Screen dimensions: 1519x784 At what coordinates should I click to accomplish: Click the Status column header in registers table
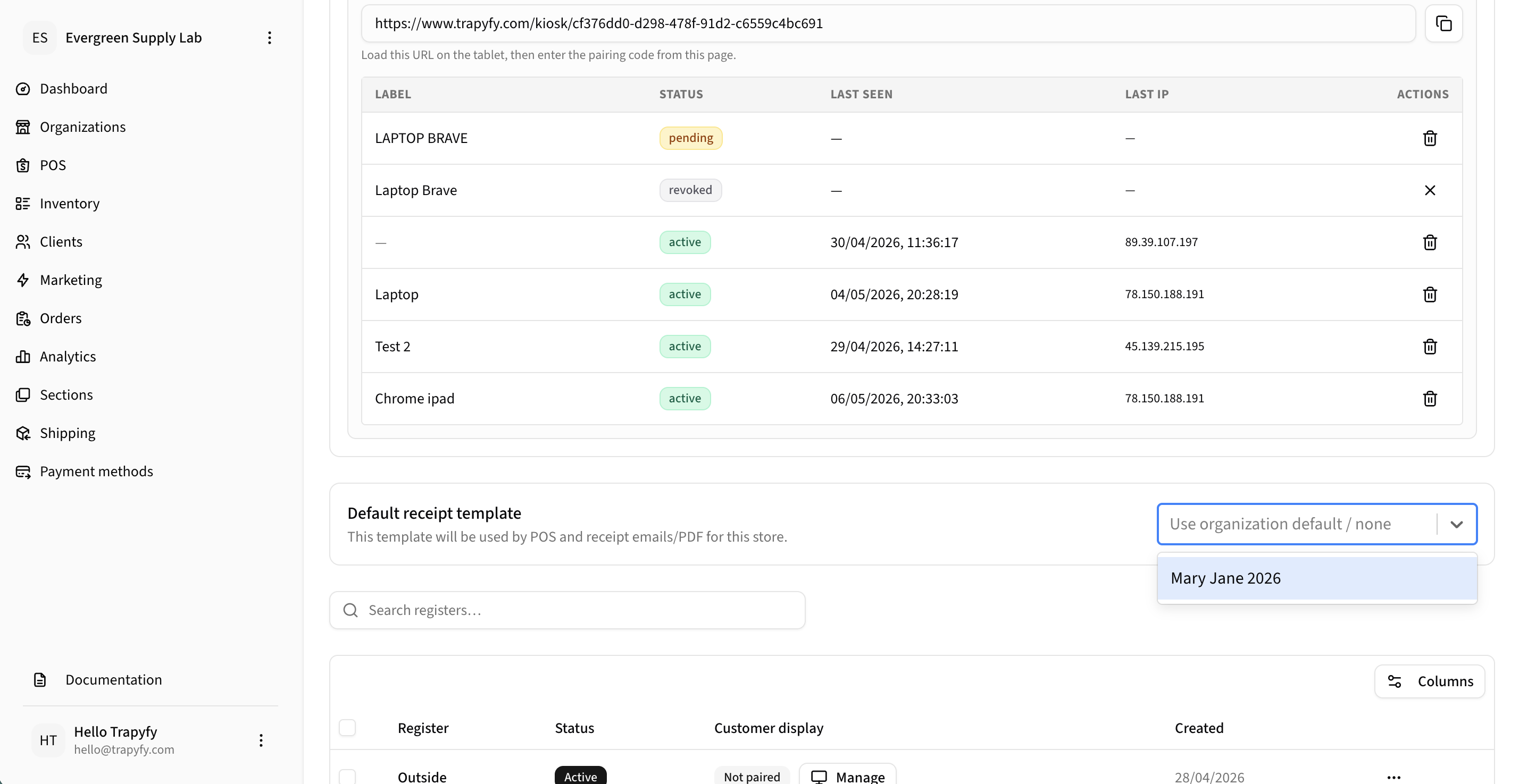click(x=574, y=728)
